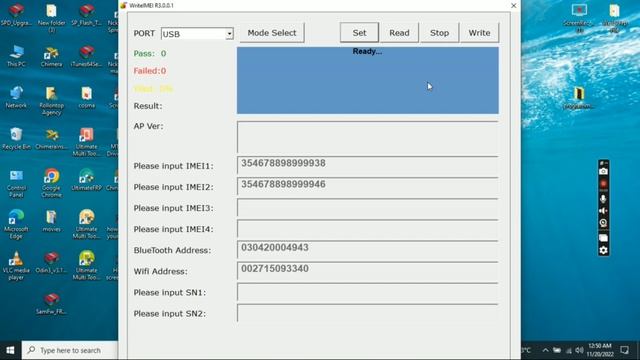This screenshot has width=640, height=360.
Task: Click the Pass: 0 counter text
Action: [x=150, y=53]
